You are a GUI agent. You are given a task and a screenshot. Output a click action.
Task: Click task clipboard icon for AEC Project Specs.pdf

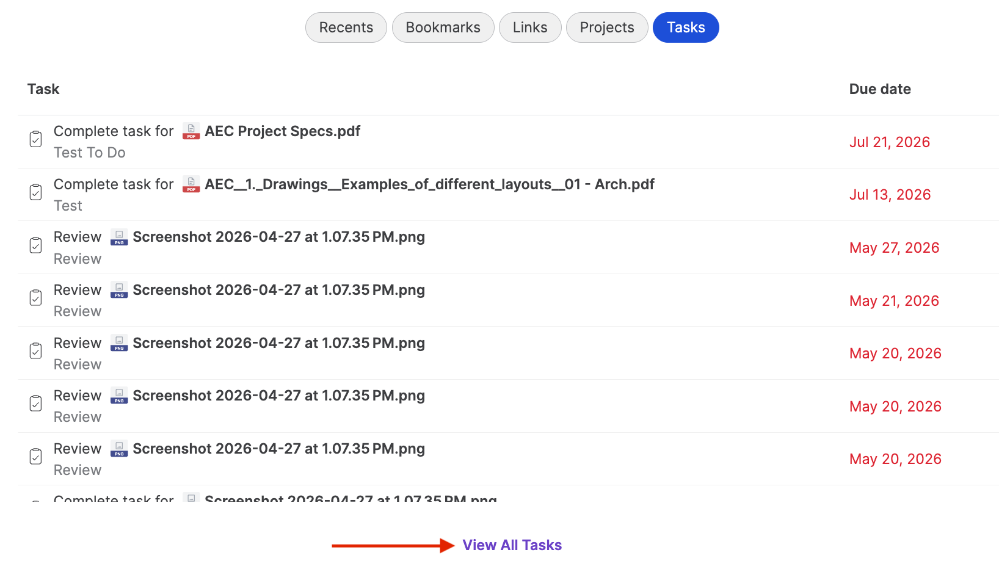36,139
